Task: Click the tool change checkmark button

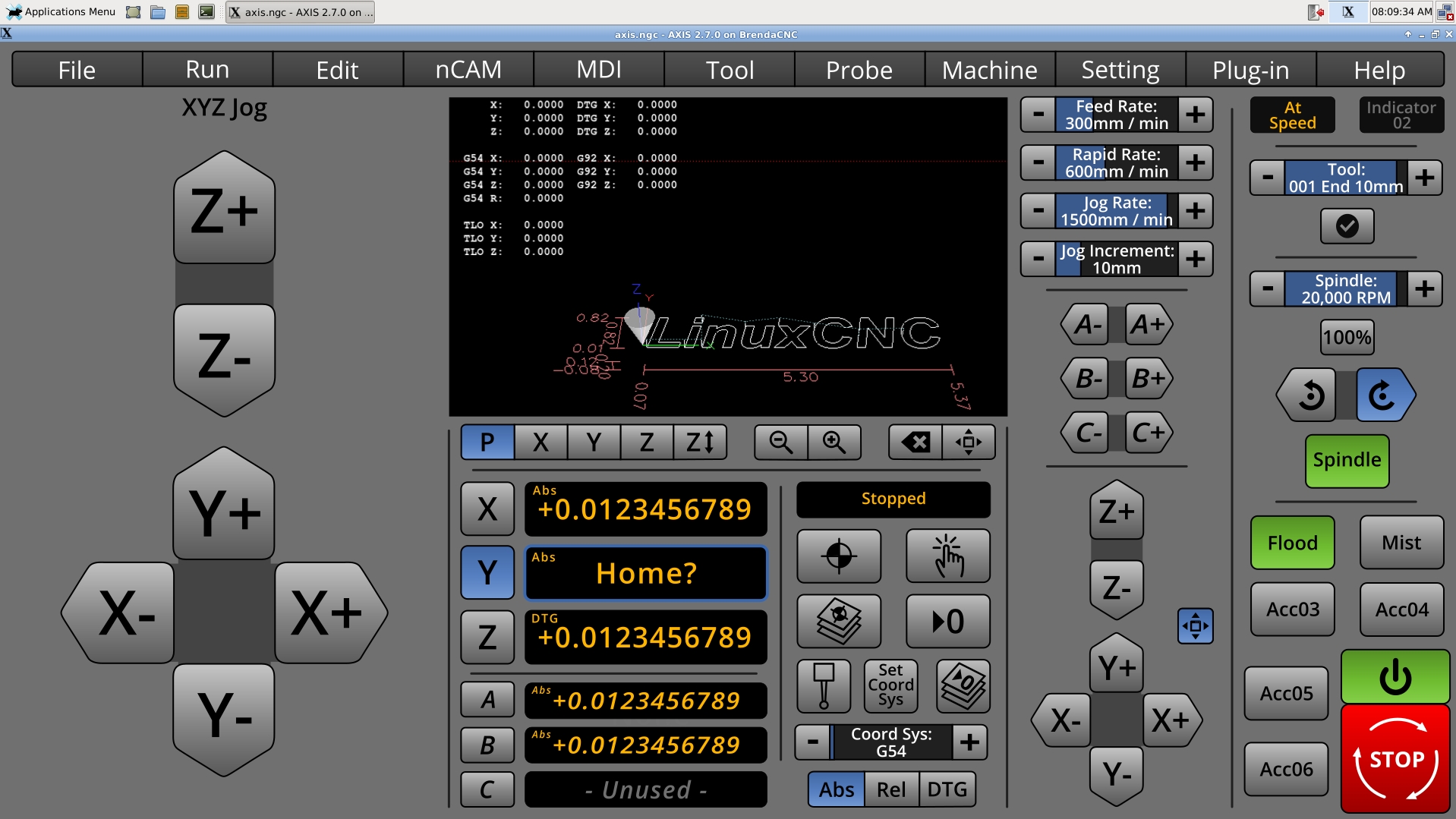Action: pos(1347,226)
